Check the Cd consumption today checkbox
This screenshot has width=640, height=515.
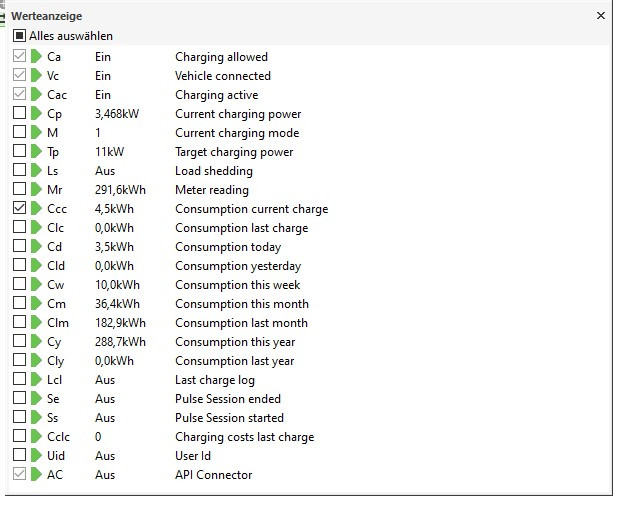[x=19, y=247]
